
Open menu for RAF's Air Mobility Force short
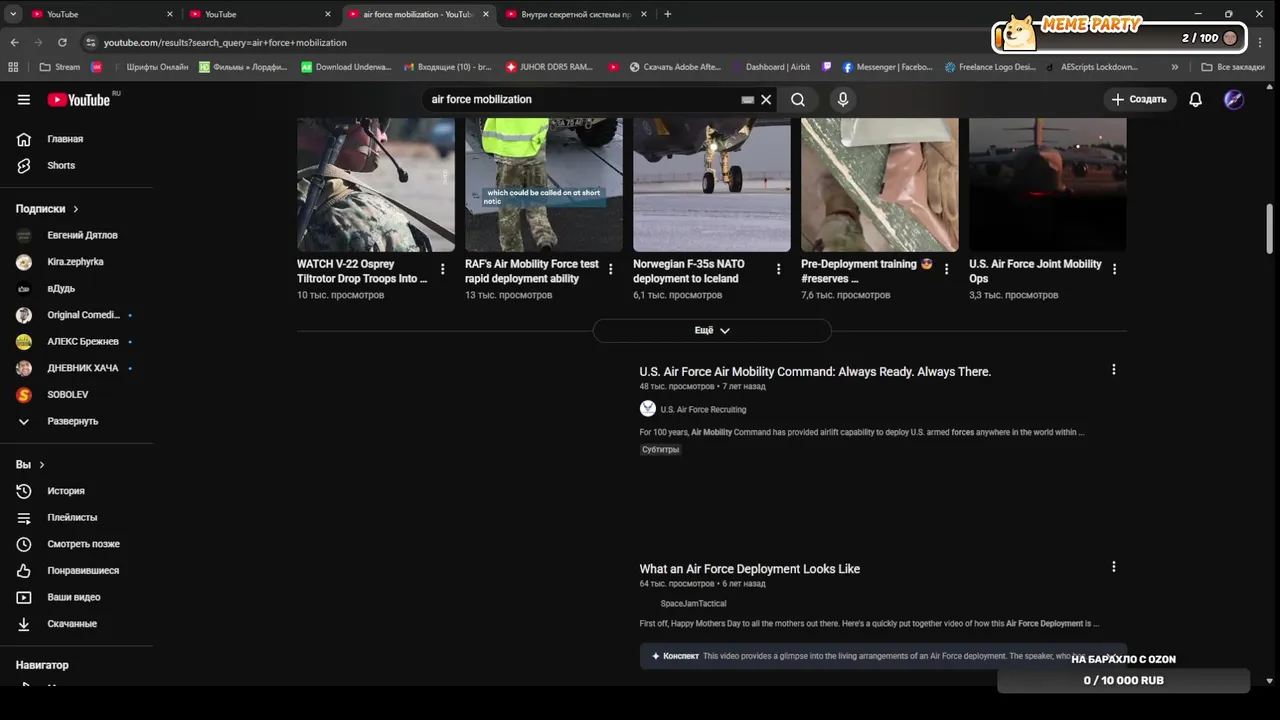point(611,269)
